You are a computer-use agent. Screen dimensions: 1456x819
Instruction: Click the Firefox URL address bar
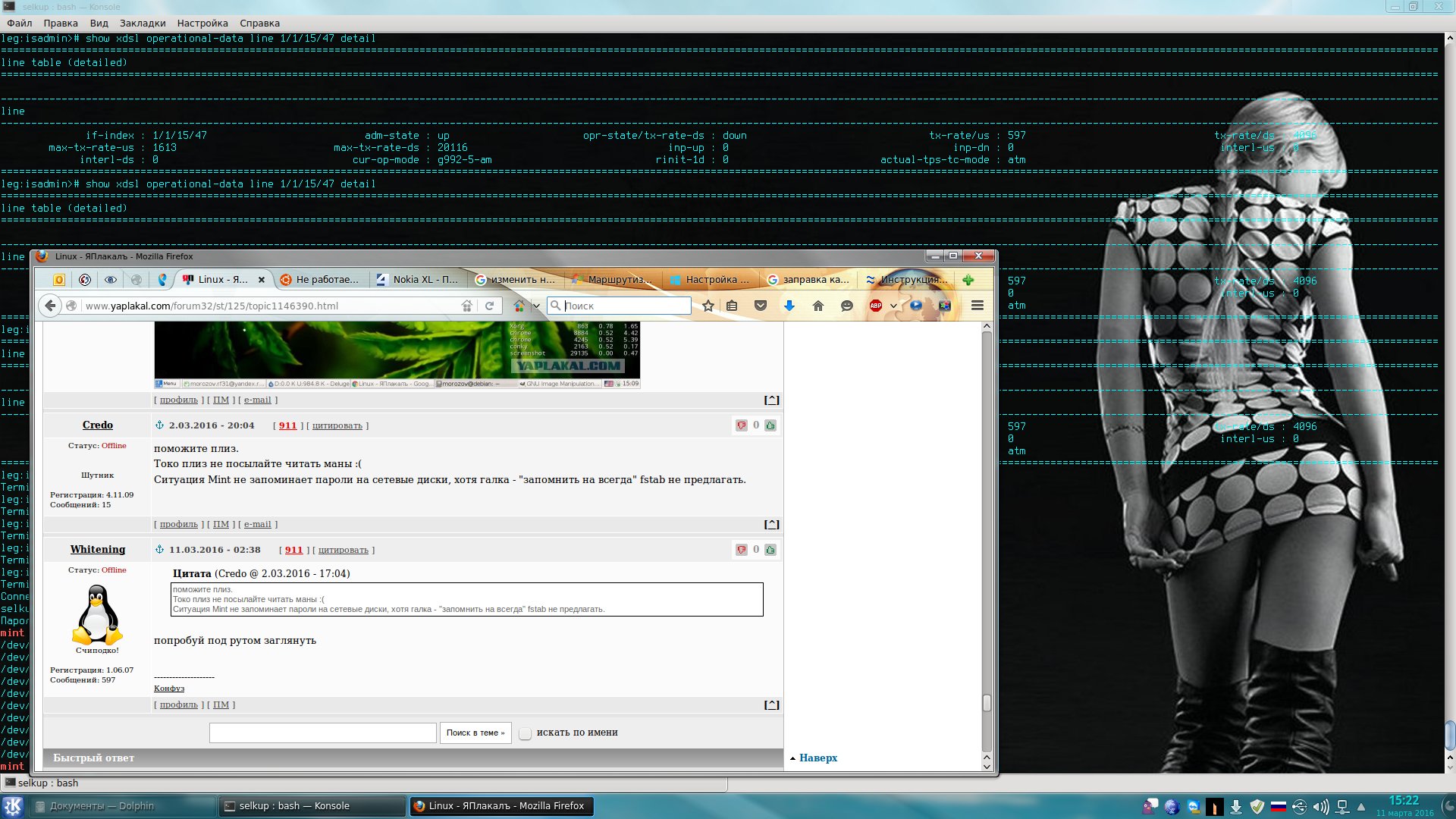coord(271,306)
